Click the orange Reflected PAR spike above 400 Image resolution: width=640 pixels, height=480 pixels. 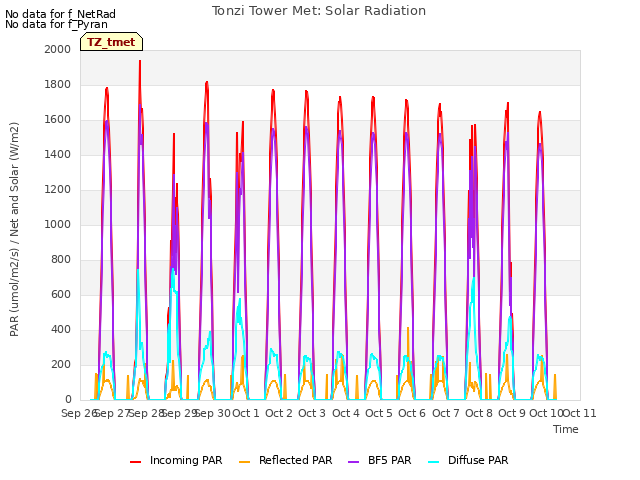tap(408, 329)
